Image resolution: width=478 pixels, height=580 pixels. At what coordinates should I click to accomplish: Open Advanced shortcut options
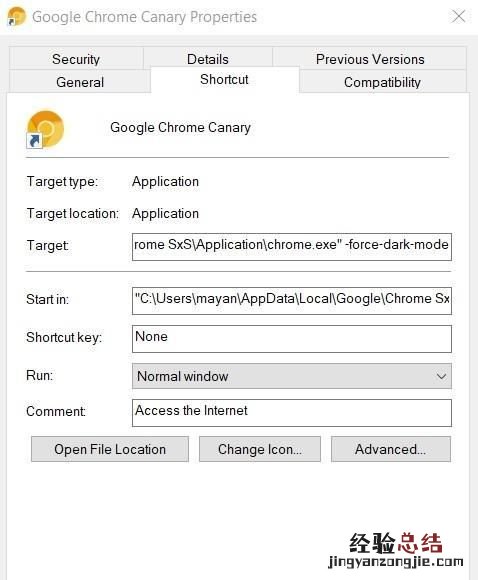point(391,449)
